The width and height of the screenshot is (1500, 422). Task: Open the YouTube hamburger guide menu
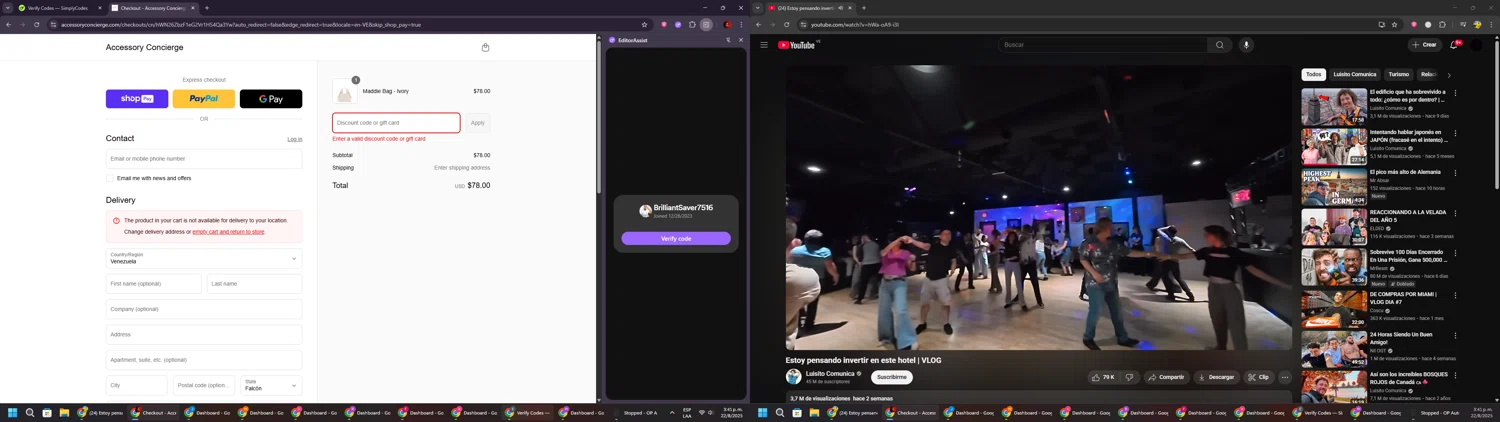(x=764, y=45)
